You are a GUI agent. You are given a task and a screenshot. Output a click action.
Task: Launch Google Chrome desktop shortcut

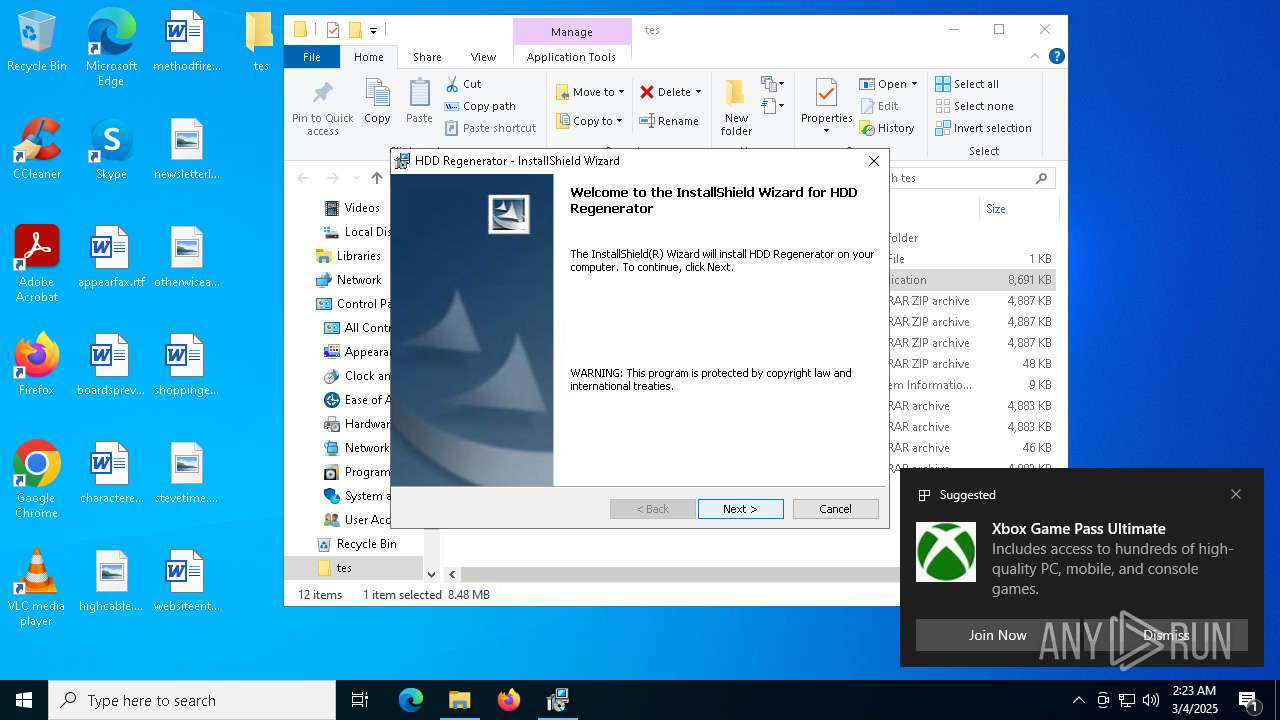(37, 480)
